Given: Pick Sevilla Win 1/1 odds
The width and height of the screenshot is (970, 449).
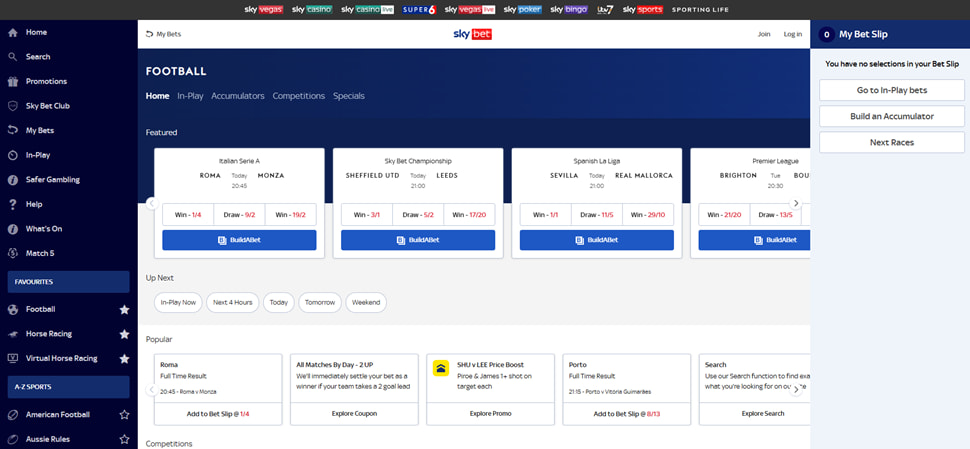Looking at the screenshot, I should [x=546, y=215].
